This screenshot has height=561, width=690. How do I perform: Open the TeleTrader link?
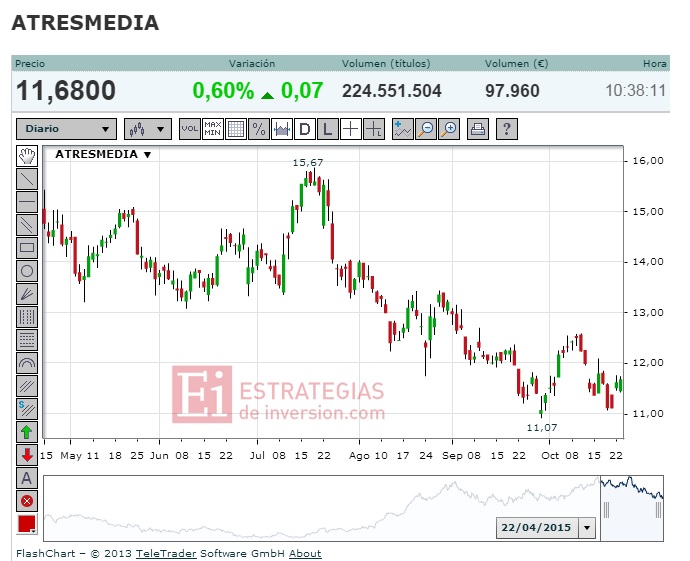tap(166, 554)
